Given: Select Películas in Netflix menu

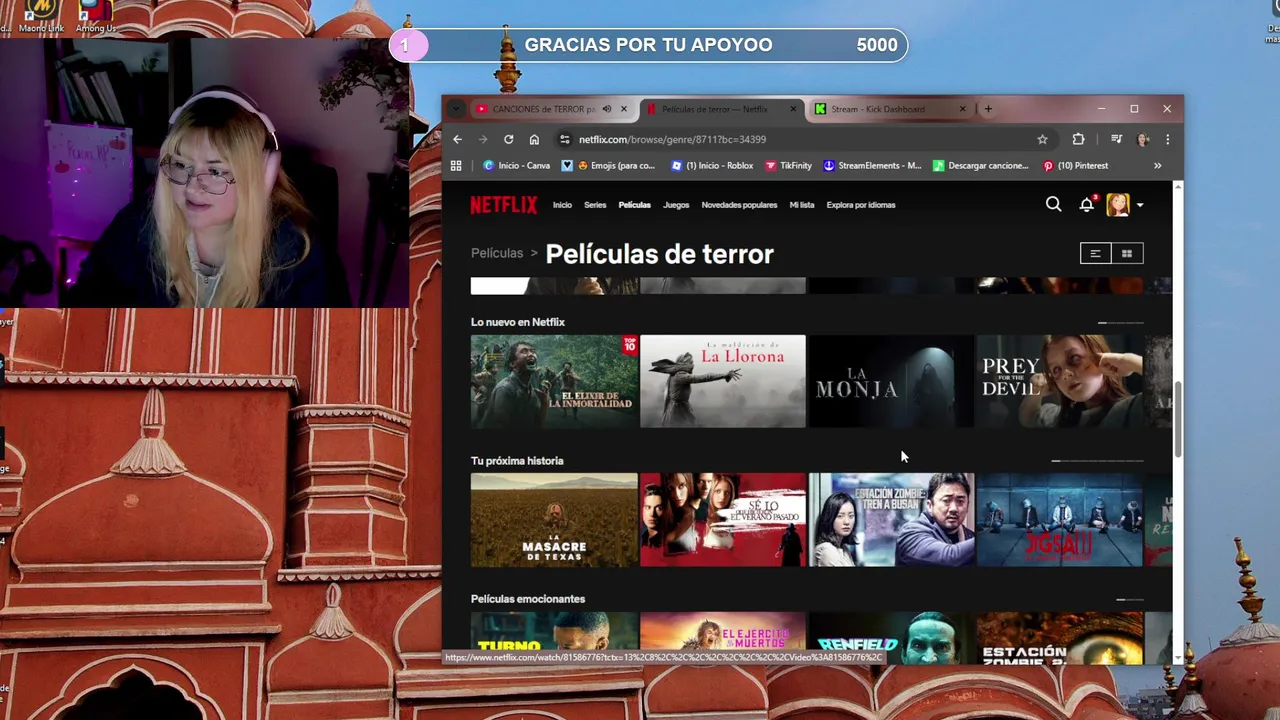Looking at the screenshot, I should pyautogui.click(x=634, y=205).
